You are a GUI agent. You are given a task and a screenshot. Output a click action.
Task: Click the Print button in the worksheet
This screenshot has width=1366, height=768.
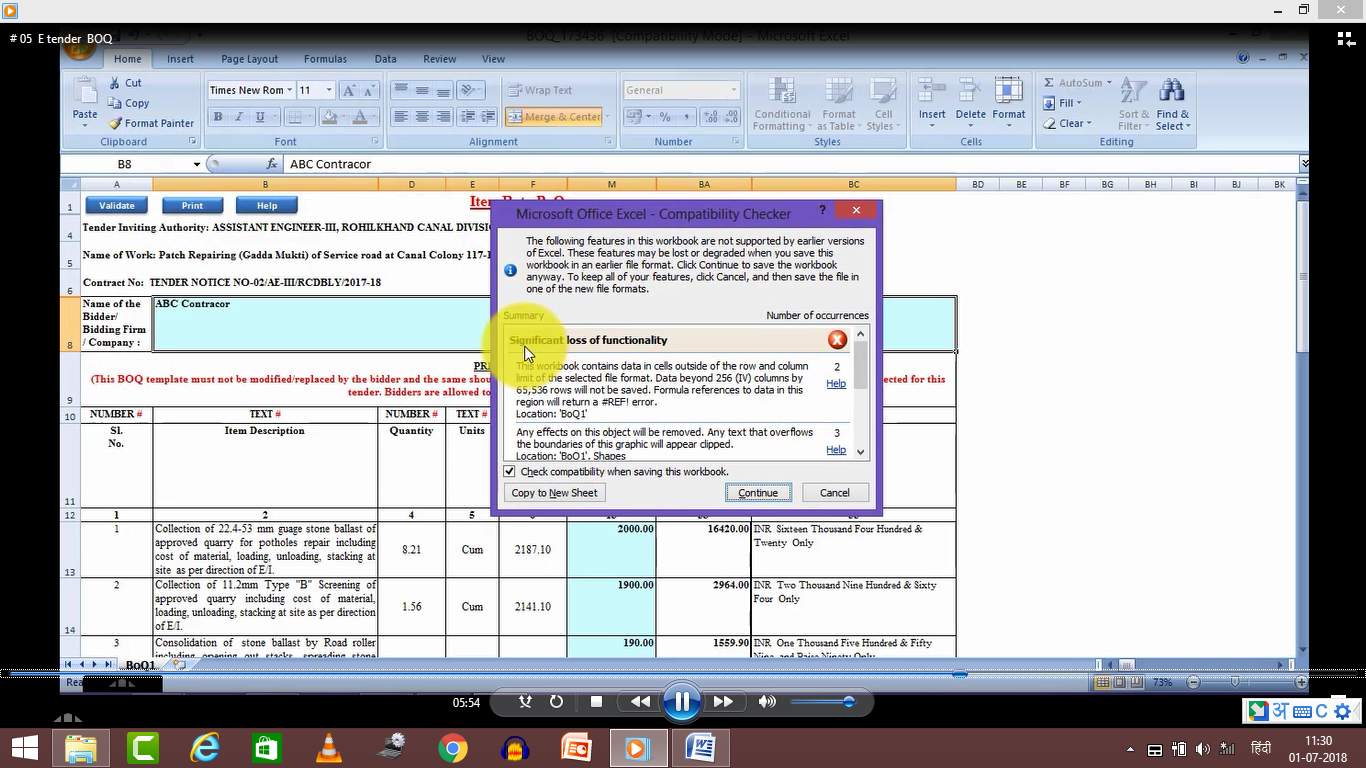(x=192, y=205)
